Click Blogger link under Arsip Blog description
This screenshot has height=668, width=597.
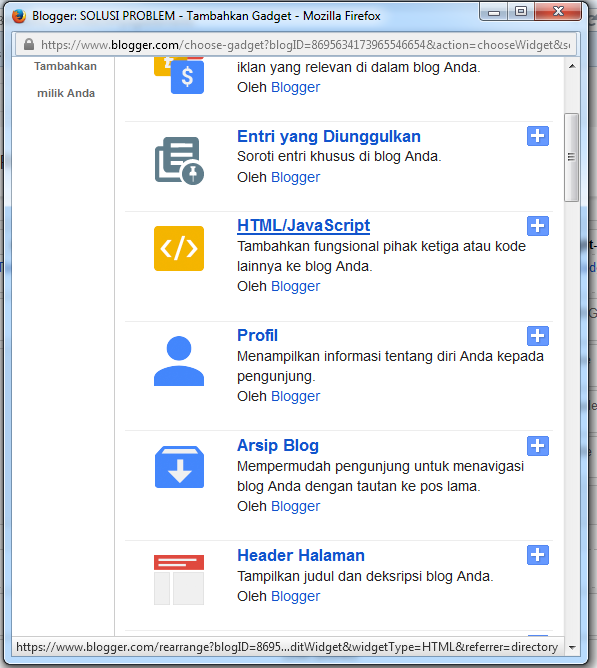click(x=295, y=506)
